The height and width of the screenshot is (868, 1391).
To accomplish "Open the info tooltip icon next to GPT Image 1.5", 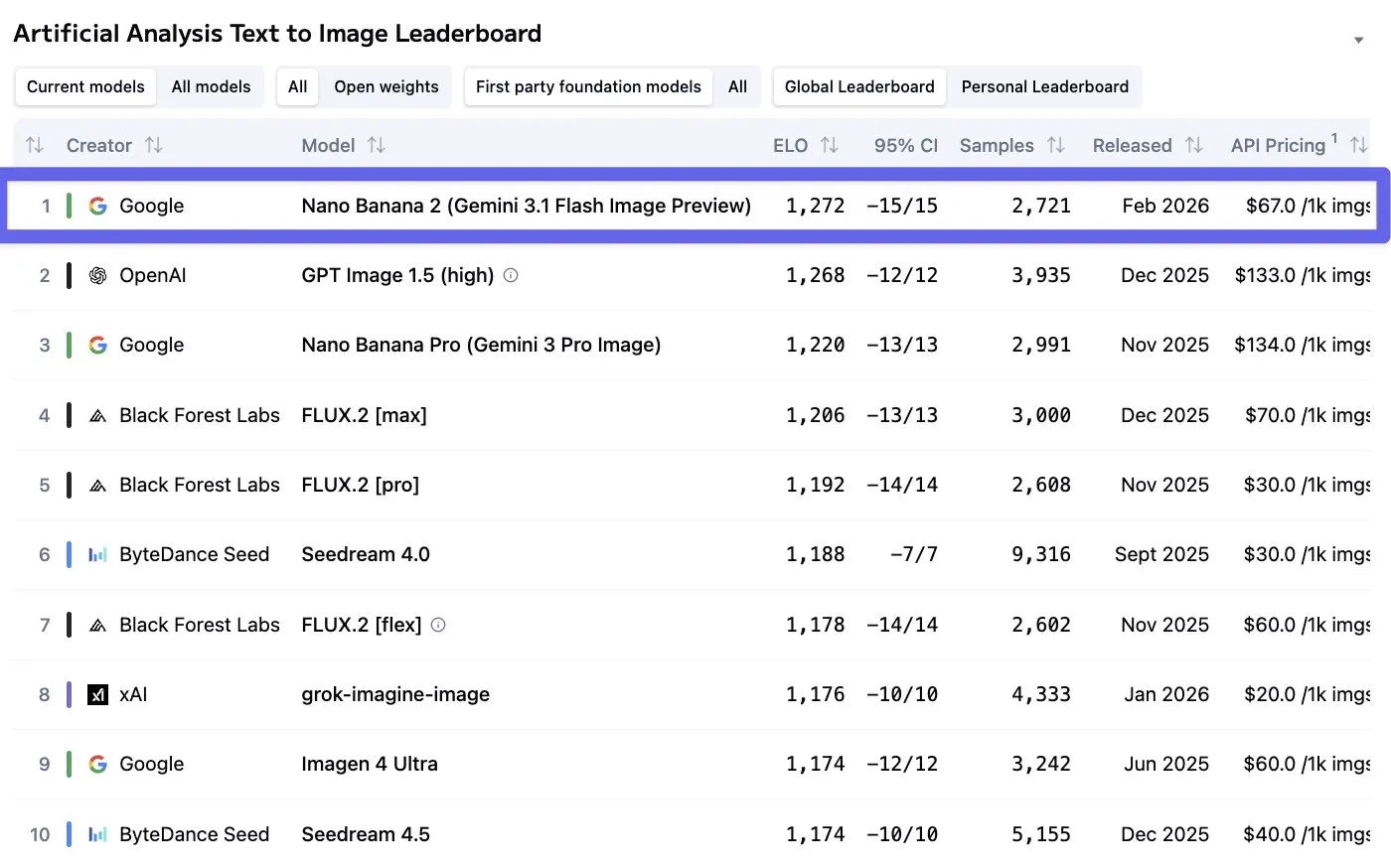I will pyautogui.click(x=510, y=275).
